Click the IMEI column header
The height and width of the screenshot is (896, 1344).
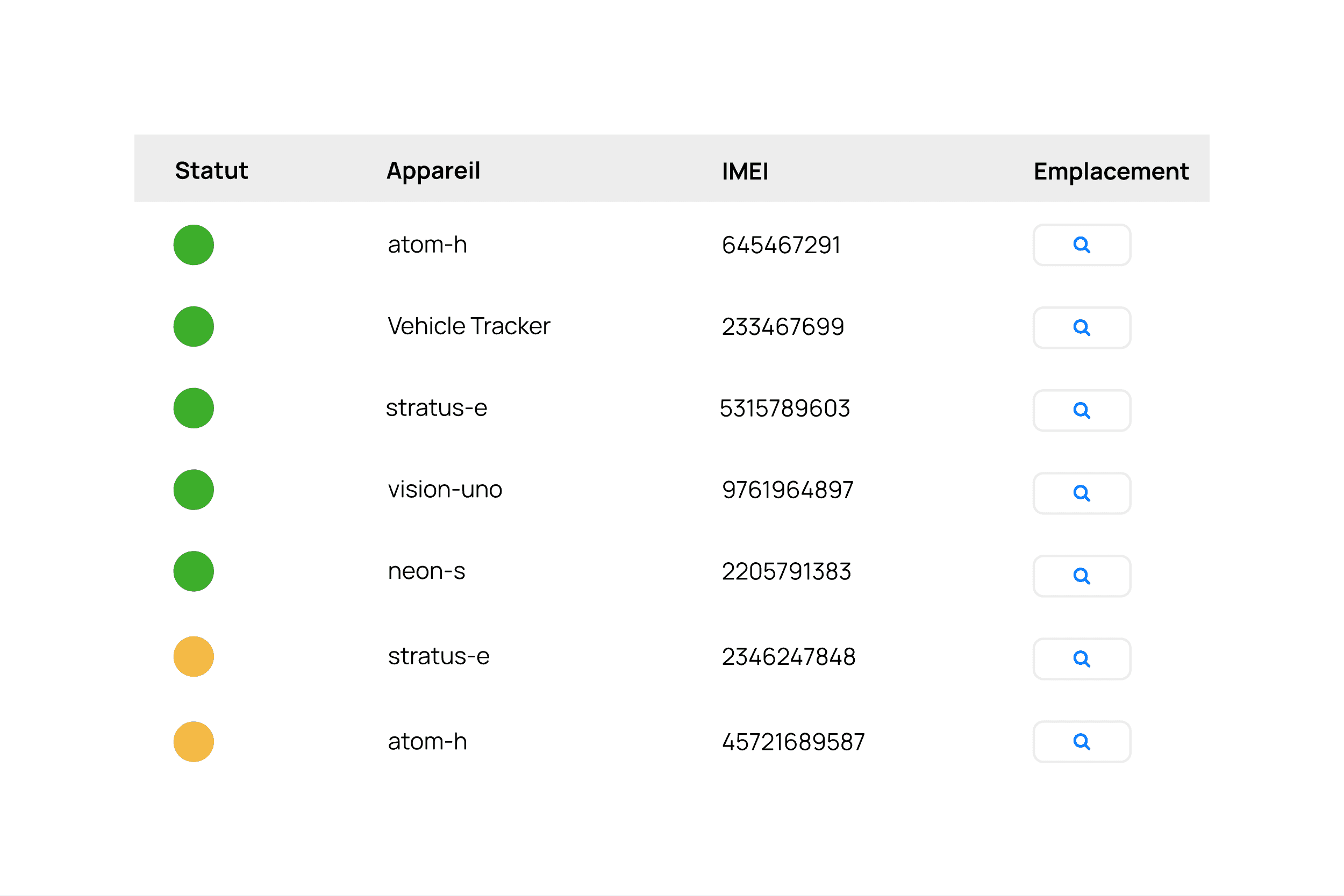[x=745, y=171]
